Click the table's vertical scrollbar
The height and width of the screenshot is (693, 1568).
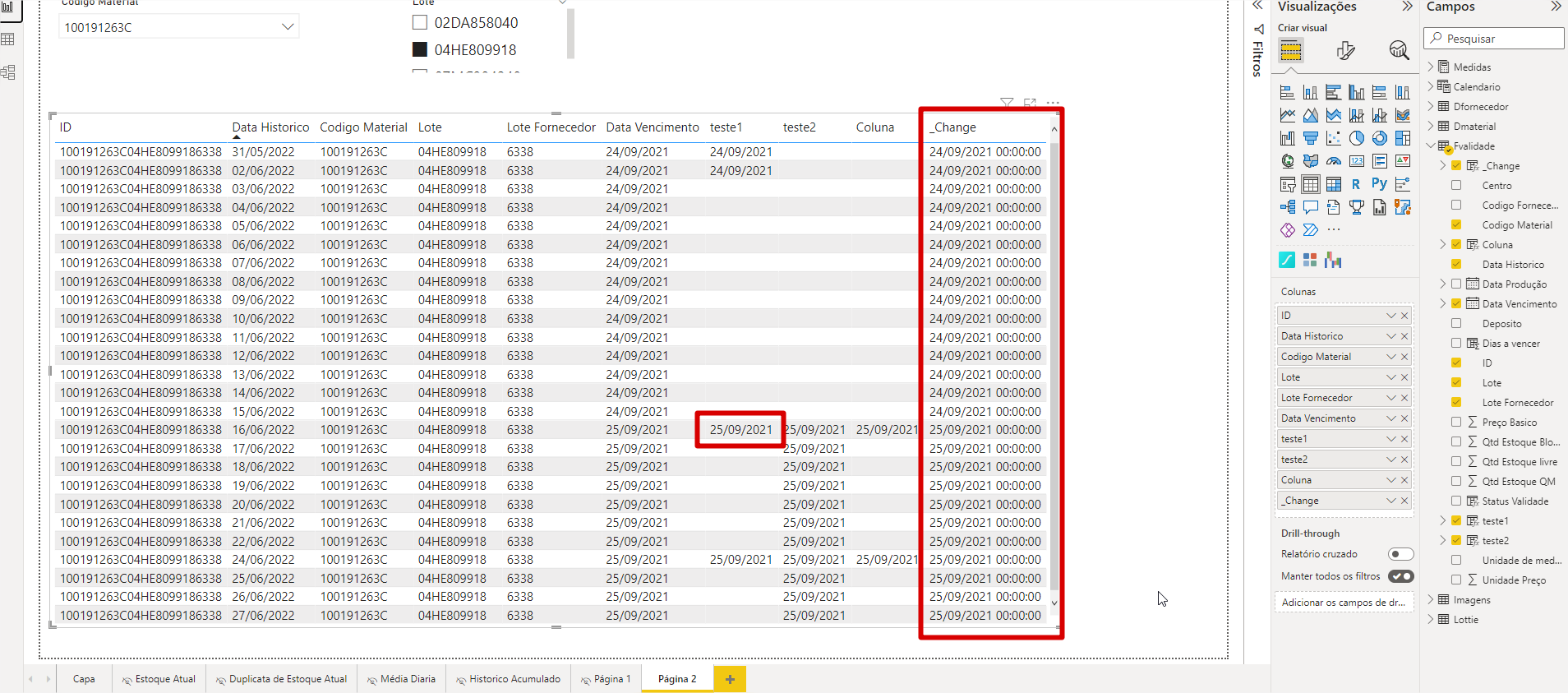(1054, 366)
